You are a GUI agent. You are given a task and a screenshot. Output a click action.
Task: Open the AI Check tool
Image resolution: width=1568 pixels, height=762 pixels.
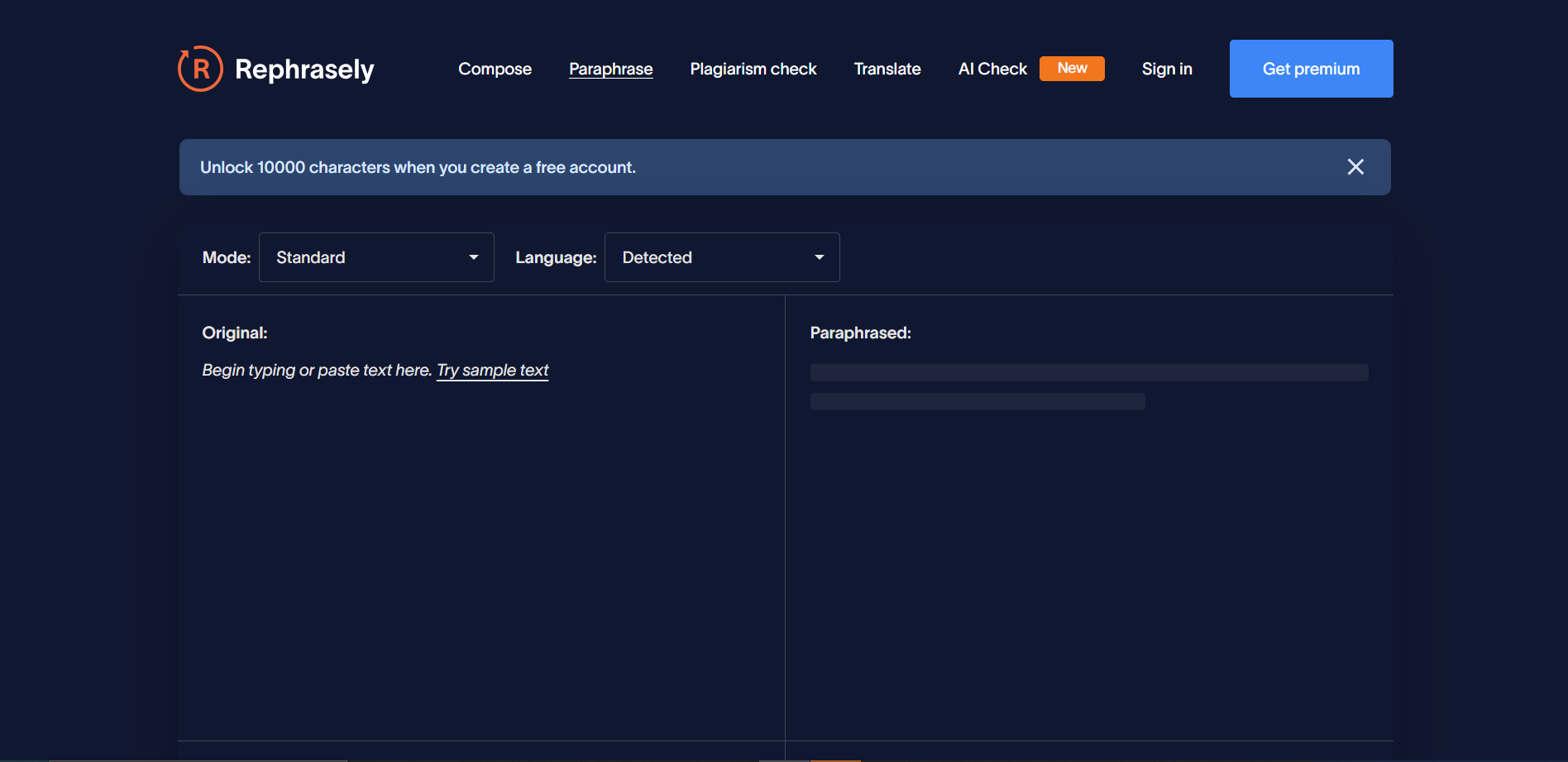pos(992,69)
